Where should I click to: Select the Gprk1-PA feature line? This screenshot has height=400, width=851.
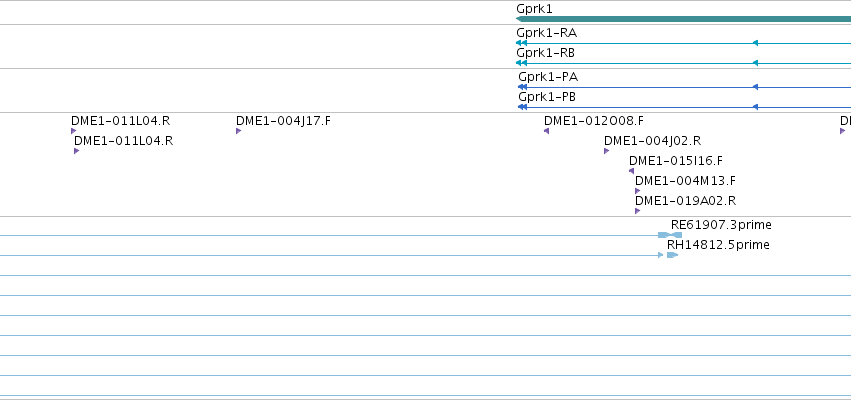point(684,87)
